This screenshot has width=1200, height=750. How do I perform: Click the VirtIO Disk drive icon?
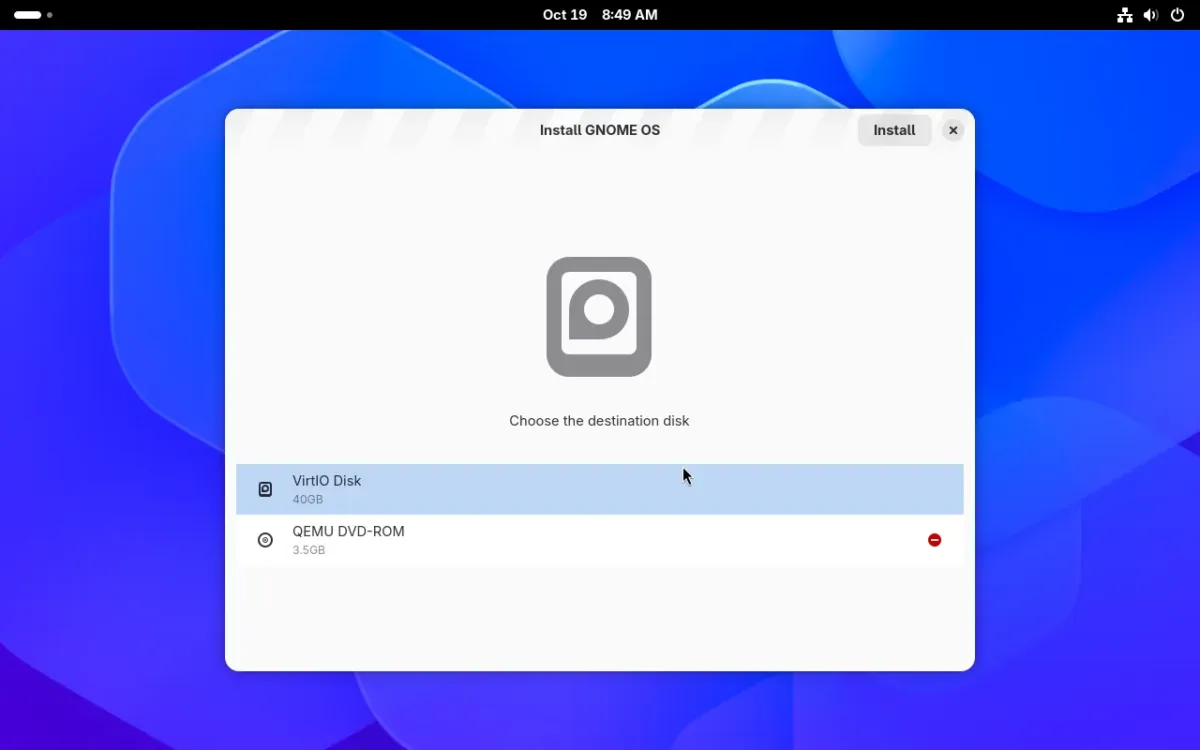point(265,489)
